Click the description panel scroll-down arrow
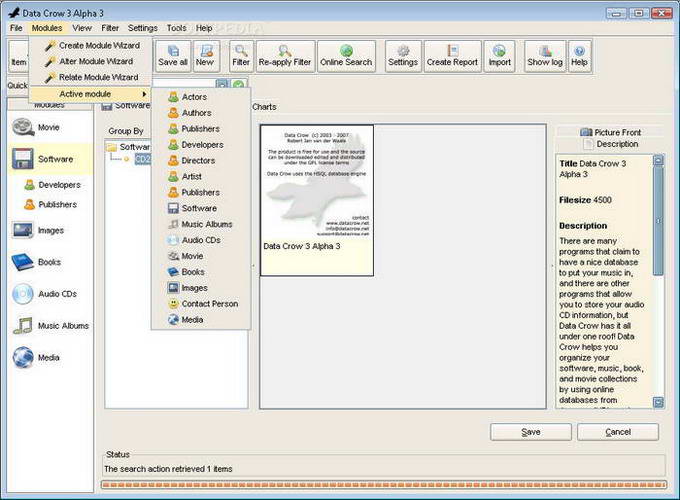The image size is (680, 500). (658, 402)
